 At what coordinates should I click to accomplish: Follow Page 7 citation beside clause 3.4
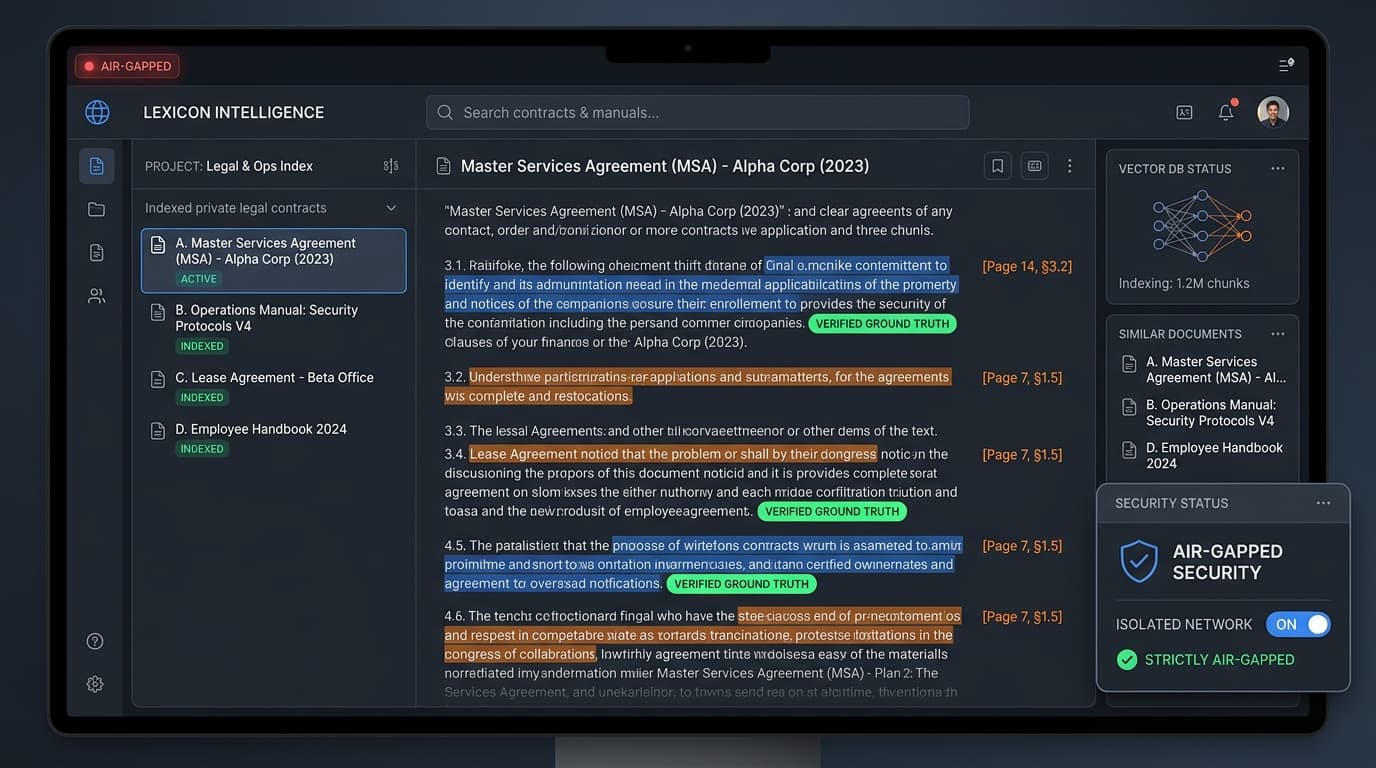(x=1022, y=454)
